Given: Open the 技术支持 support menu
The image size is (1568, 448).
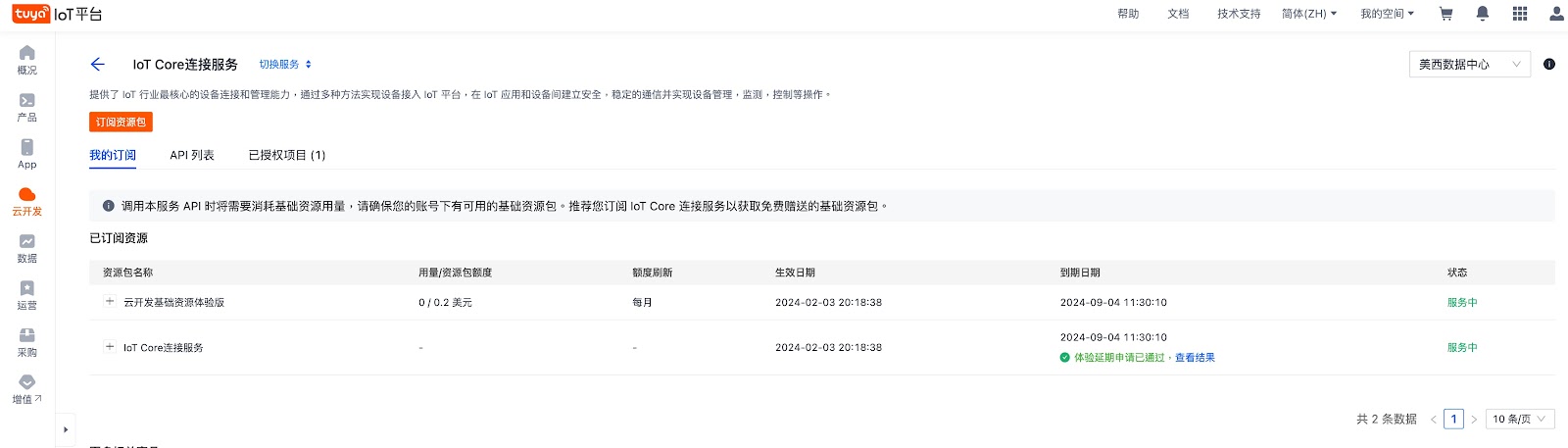Looking at the screenshot, I should click(x=1239, y=14).
